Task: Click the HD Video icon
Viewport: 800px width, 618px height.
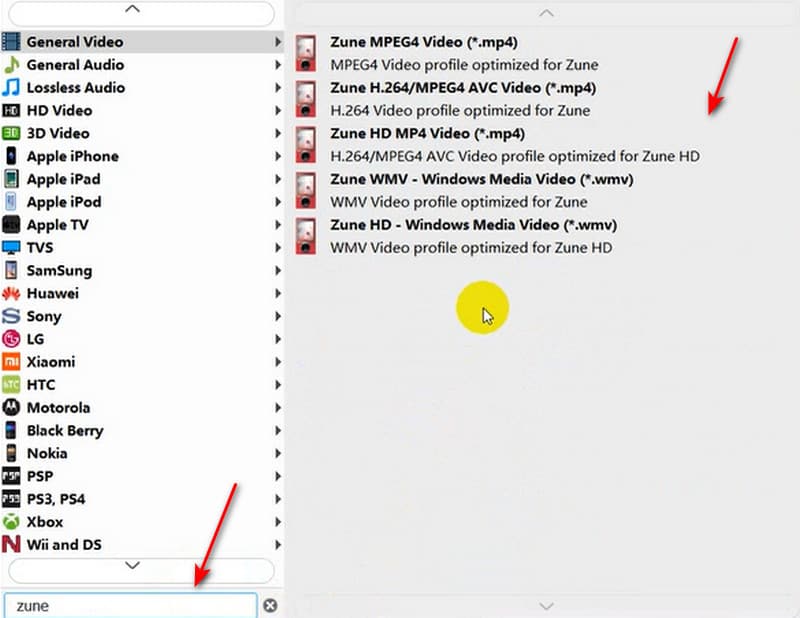Action: 11,110
